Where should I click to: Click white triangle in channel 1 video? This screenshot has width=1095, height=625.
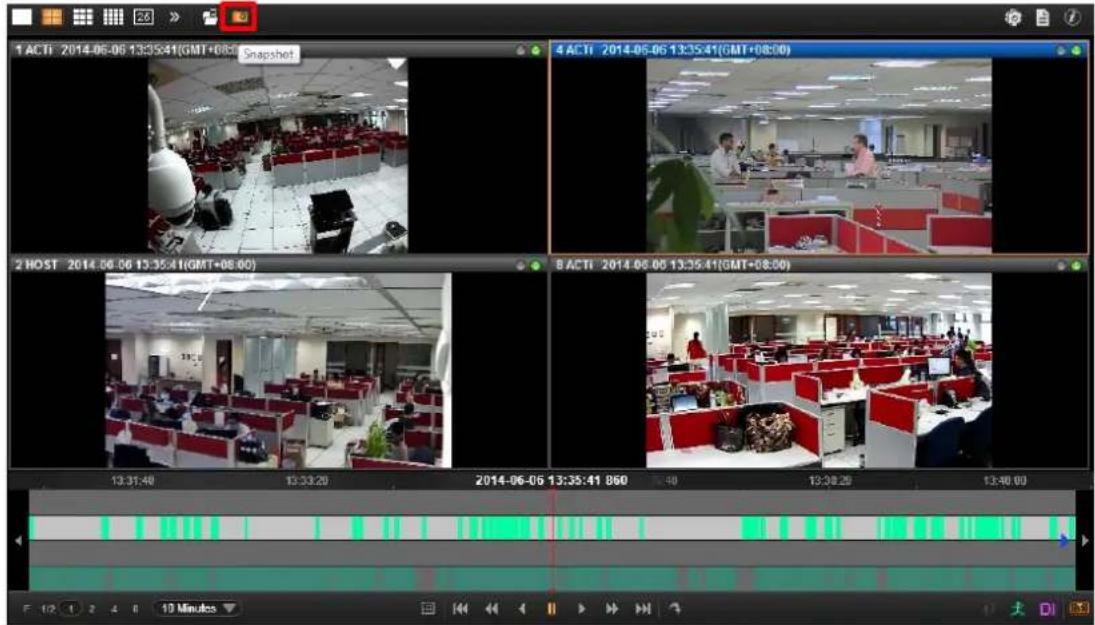point(397,64)
